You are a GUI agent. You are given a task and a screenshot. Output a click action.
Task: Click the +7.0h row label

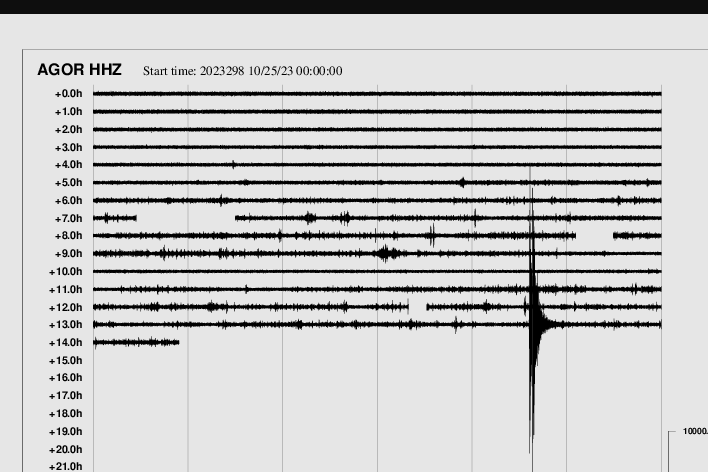pyautogui.click(x=68, y=218)
